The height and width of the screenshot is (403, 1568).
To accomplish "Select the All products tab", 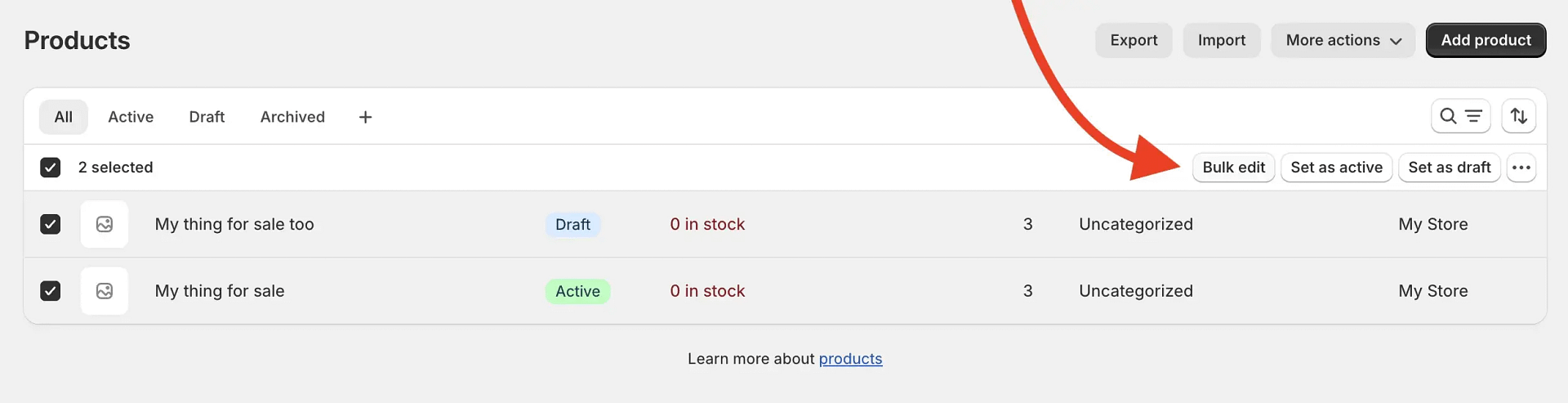I will pos(64,117).
